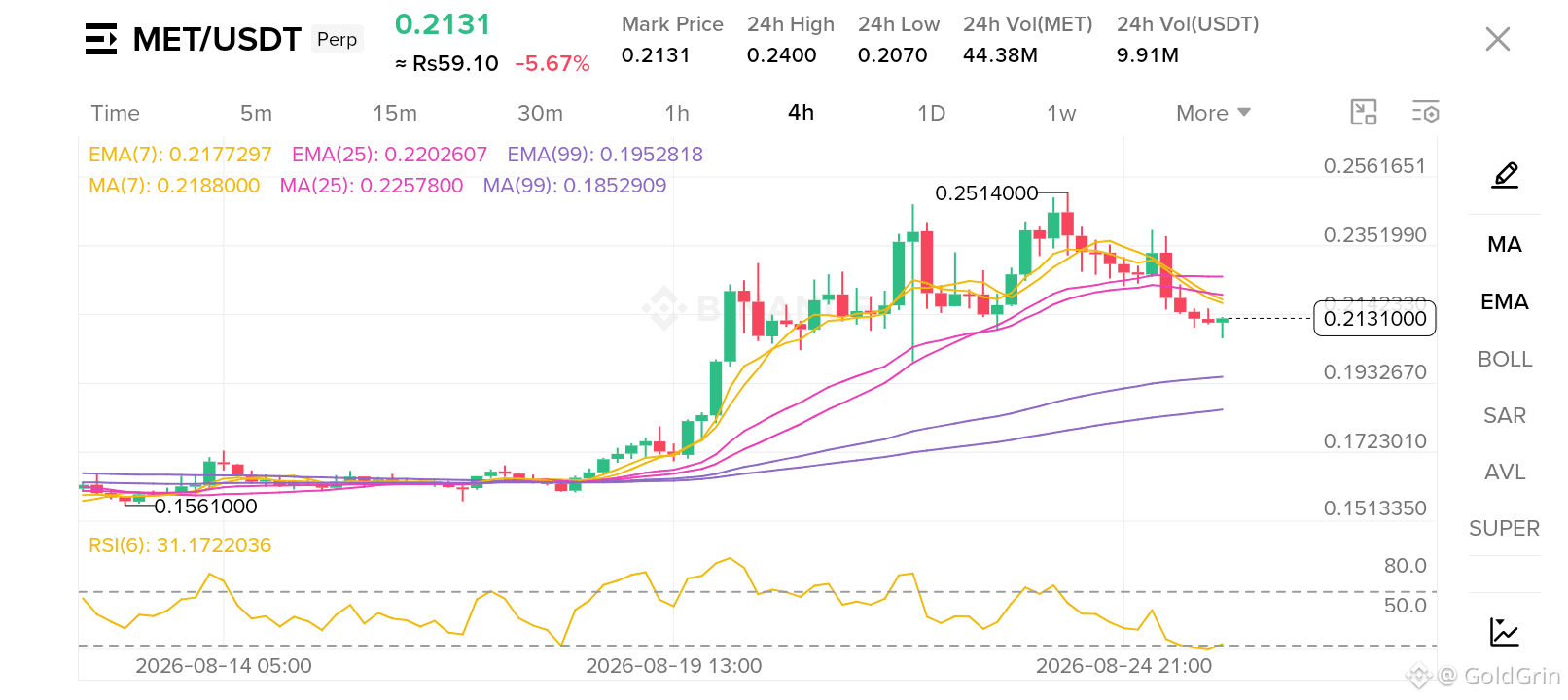
Task: Click the 2026-08-19 13:00 date label
Action: pyautogui.click(x=674, y=666)
